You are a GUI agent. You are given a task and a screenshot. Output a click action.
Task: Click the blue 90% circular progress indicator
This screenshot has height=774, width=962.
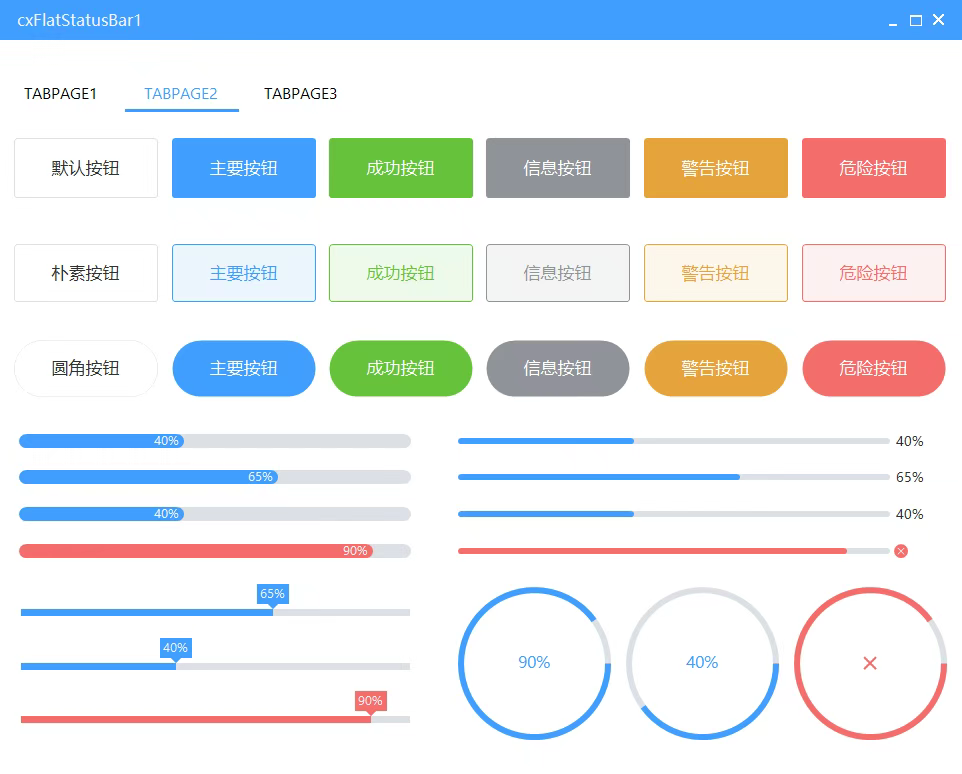[534, 663]
